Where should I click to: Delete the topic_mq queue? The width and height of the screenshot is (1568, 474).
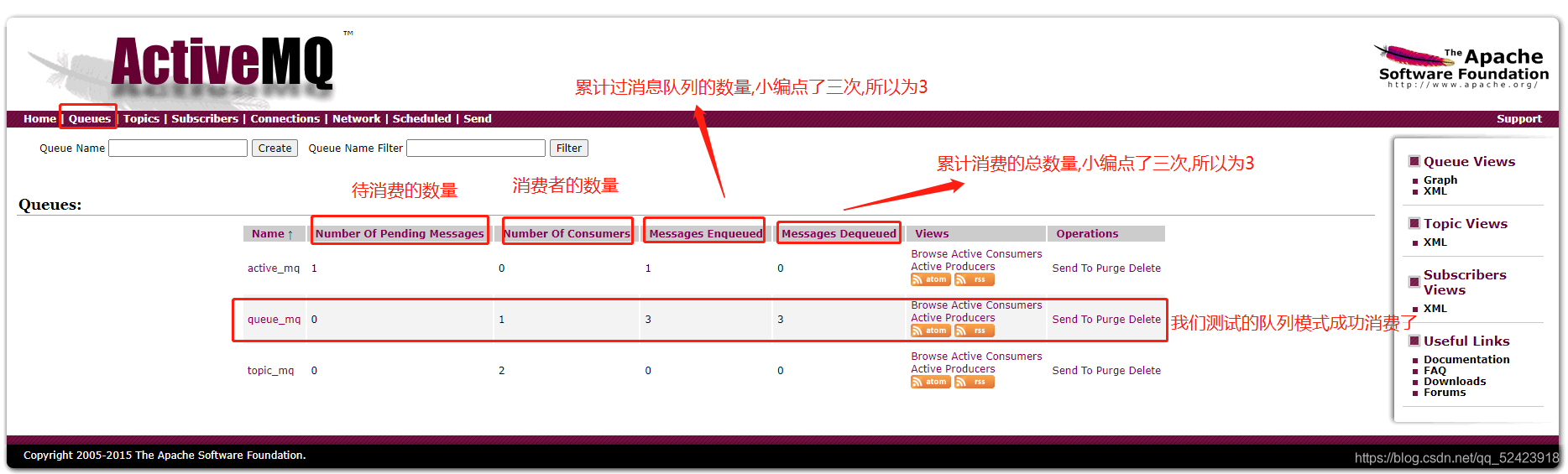1145,371
